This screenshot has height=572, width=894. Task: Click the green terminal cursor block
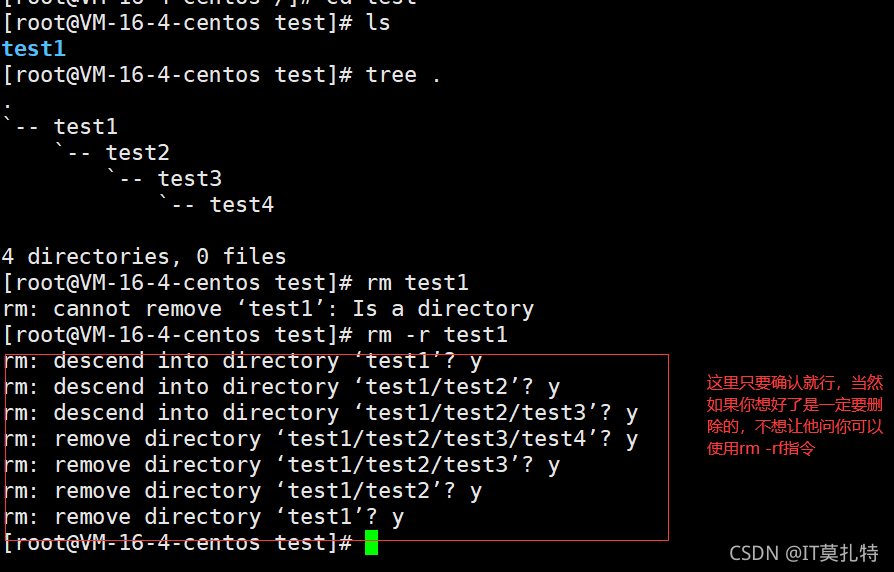pyautogui.click(x=371, y=542)
